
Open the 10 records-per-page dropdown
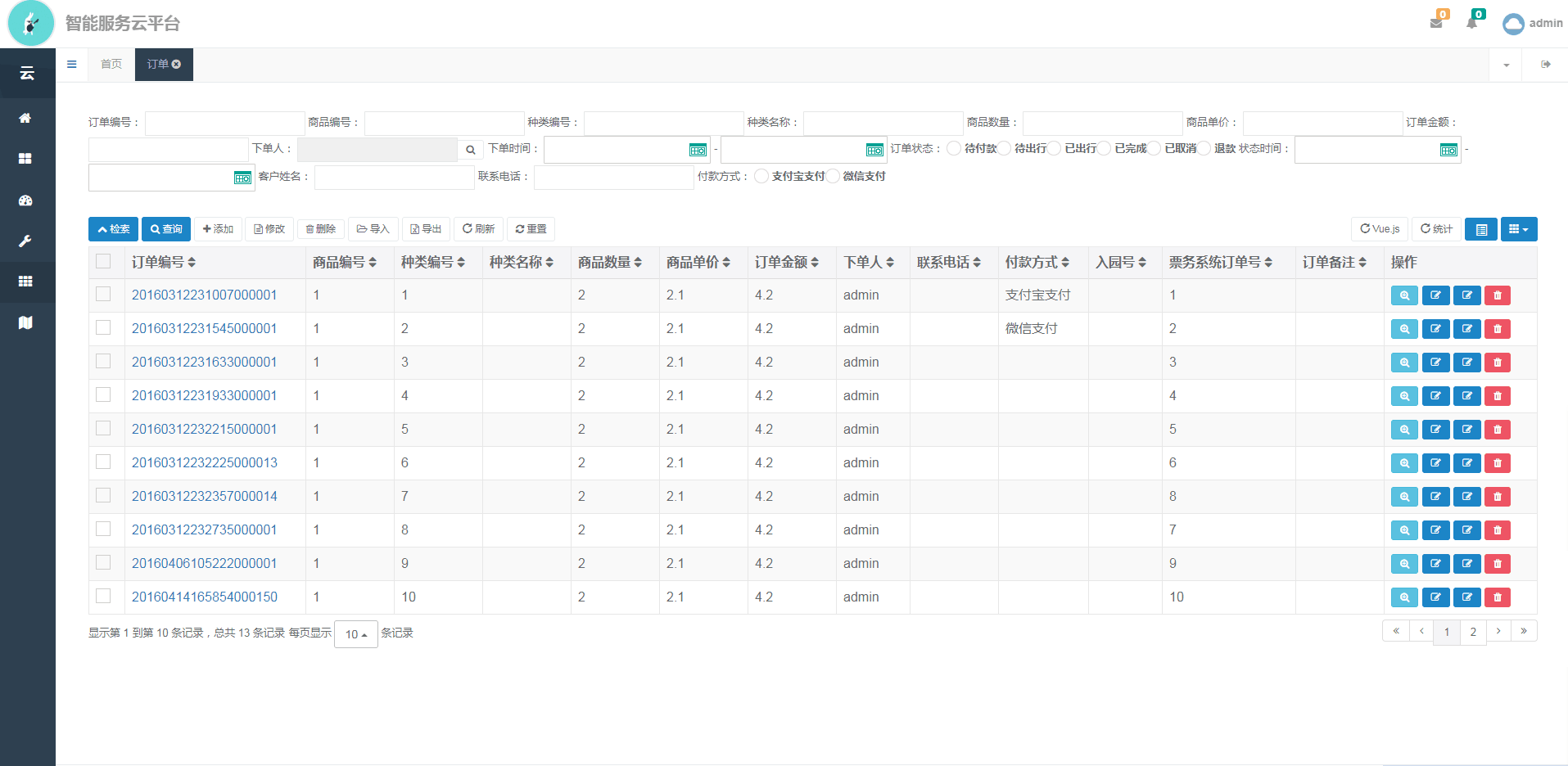(x=356, y=634)
